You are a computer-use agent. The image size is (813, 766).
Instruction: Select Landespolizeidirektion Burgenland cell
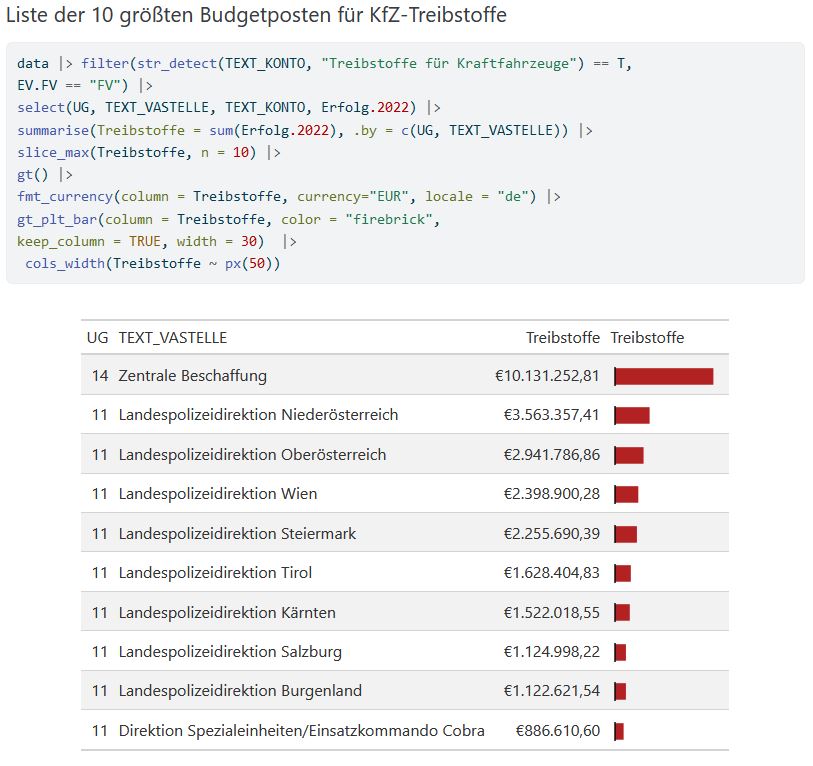pyautogui.click(x=240, y=691)
